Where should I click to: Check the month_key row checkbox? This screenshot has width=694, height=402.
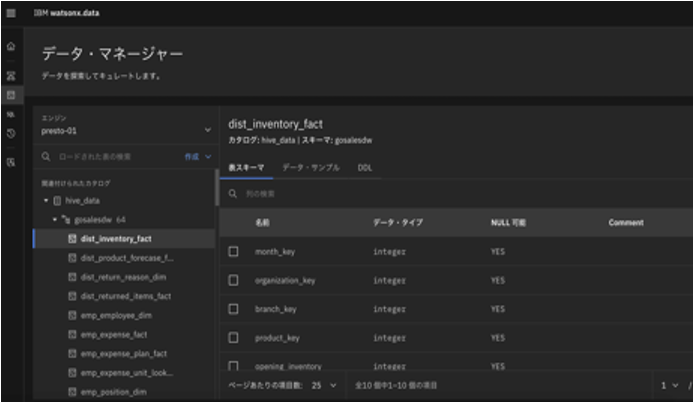click(233, 251)
